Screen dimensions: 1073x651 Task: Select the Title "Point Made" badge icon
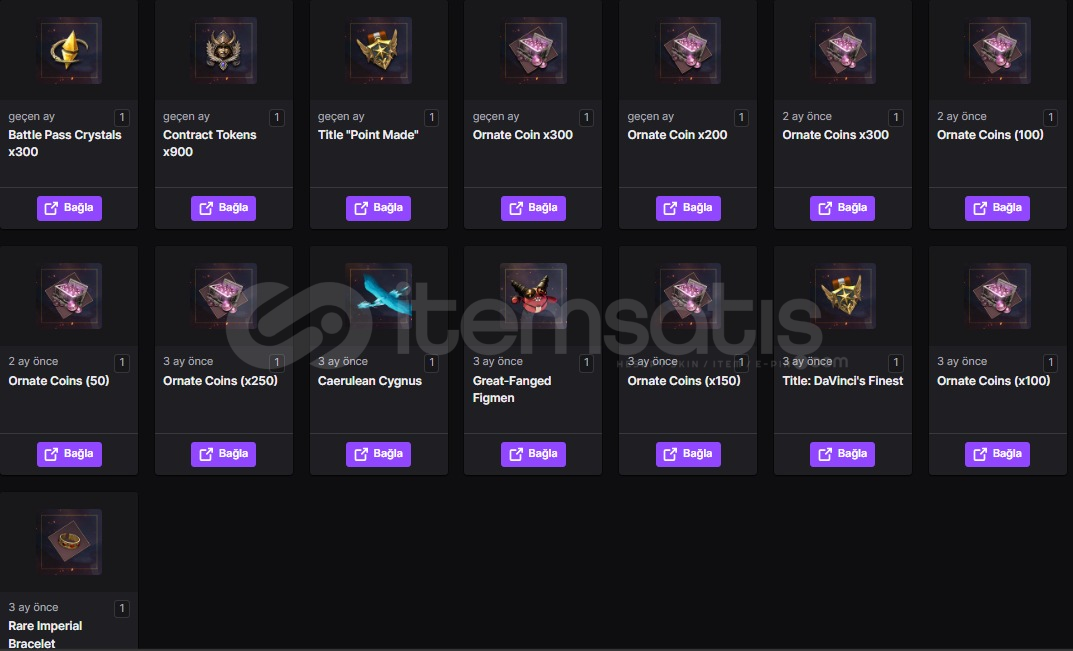click(378, 51)
